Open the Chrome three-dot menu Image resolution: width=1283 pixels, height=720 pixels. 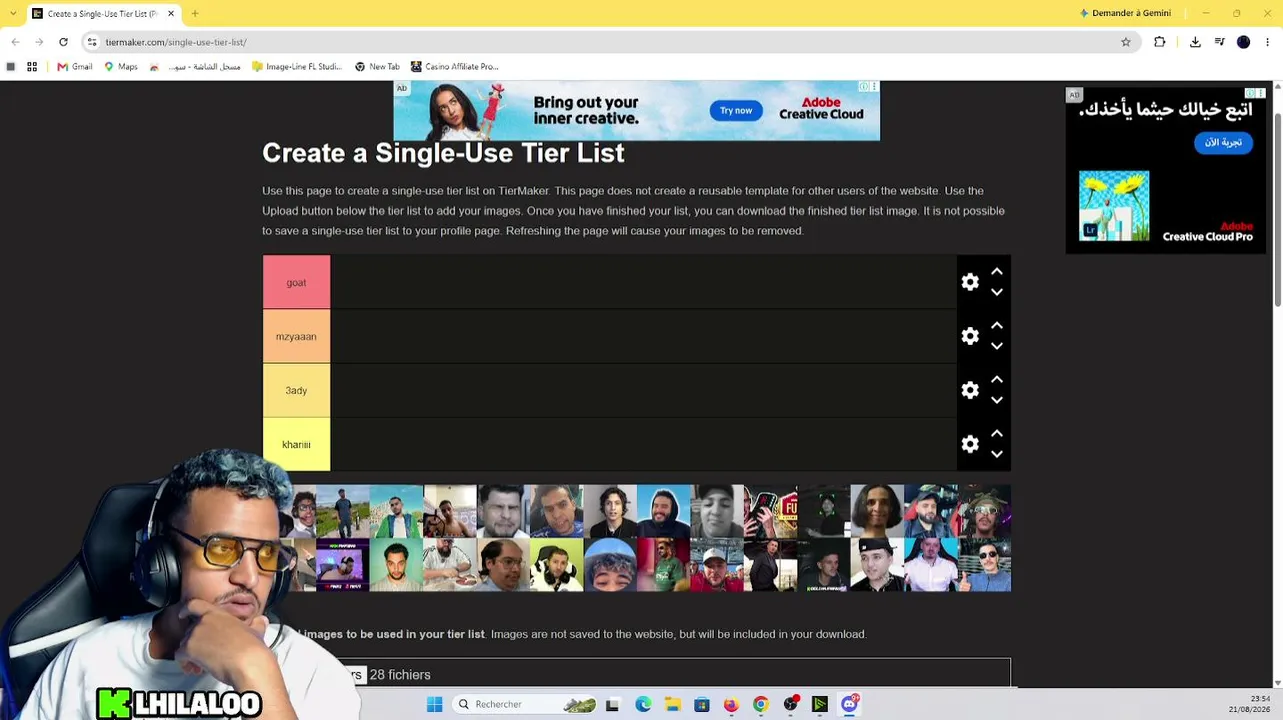click(x=1267, y=42)
